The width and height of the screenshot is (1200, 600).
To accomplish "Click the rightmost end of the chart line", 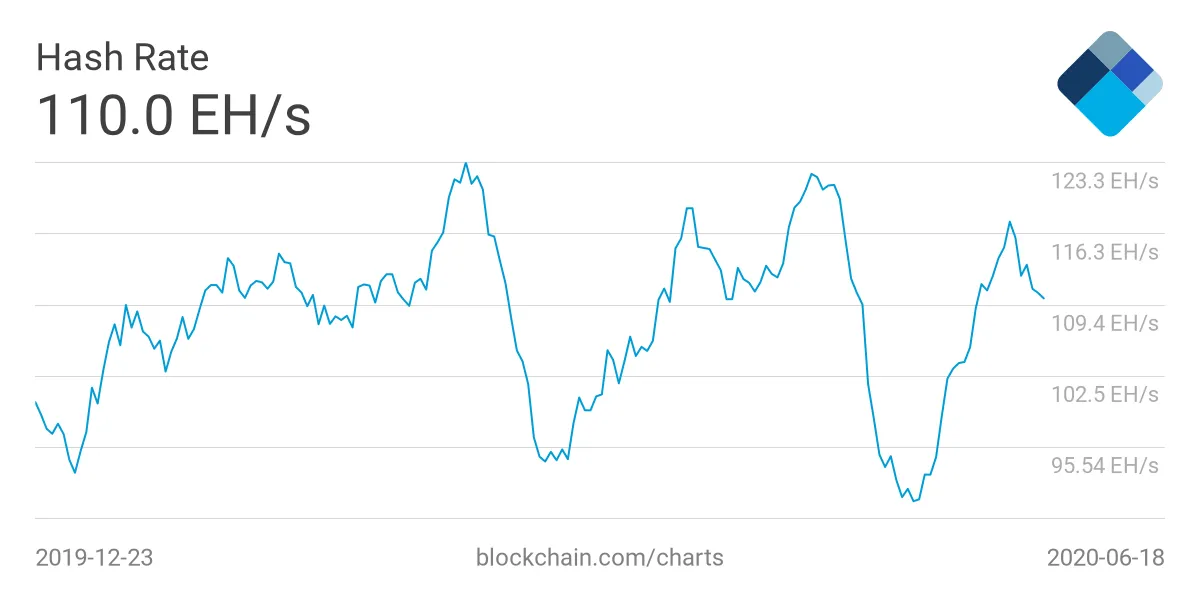I will coord(1044,298).
